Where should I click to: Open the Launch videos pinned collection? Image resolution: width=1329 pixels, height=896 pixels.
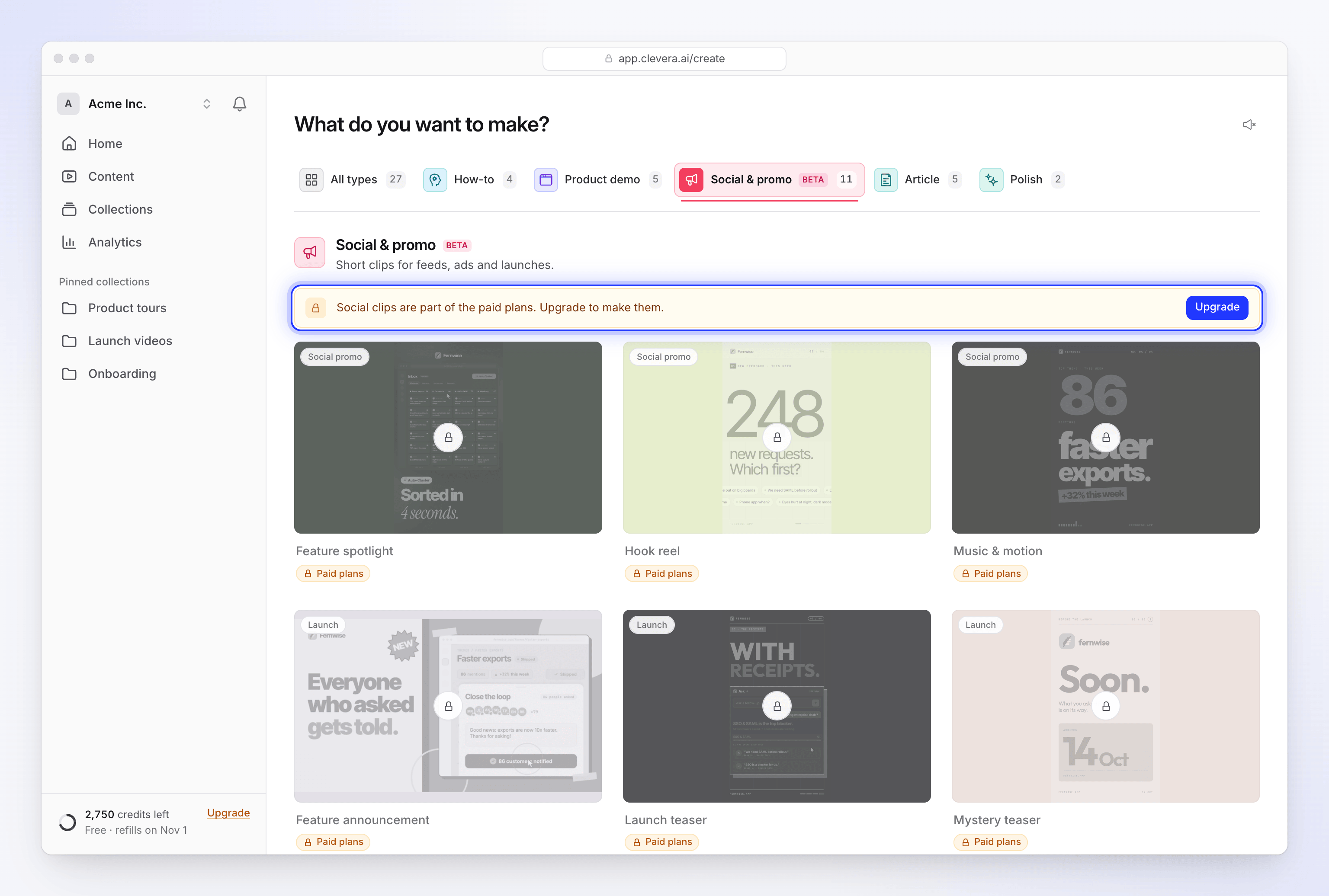coord(153,341)
